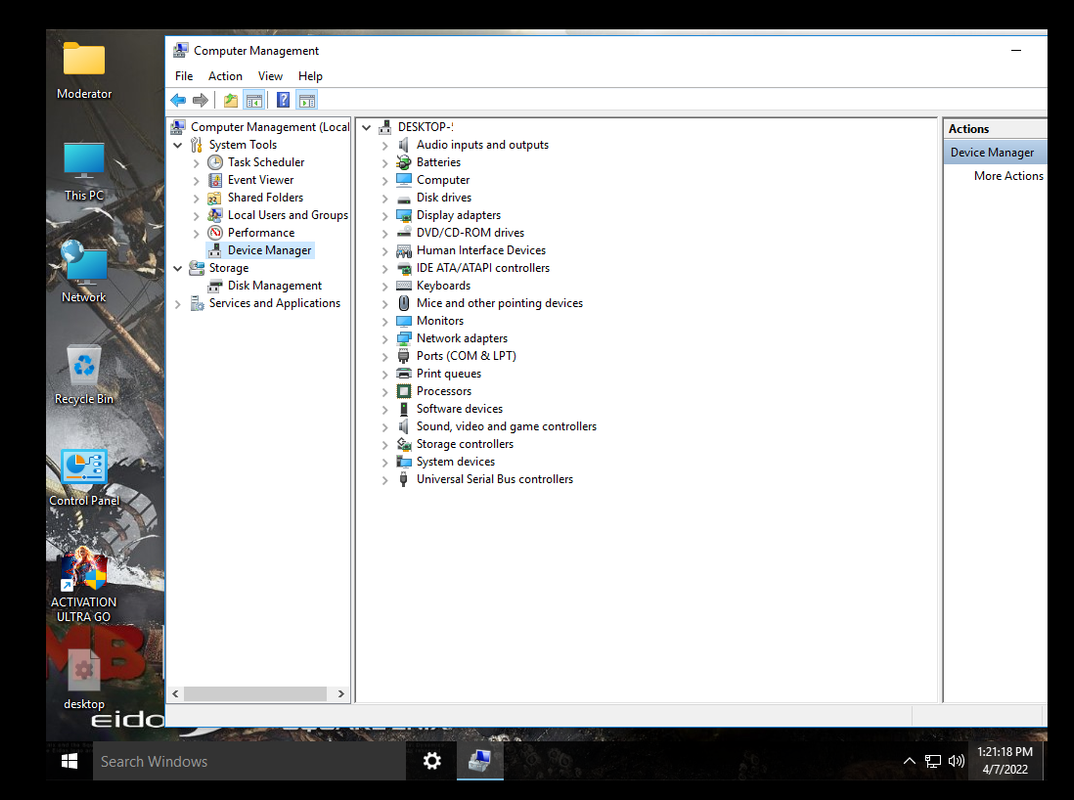
Task: Toggle Show/Hide Console Tree toolbar icon
Action: [254, 101]
